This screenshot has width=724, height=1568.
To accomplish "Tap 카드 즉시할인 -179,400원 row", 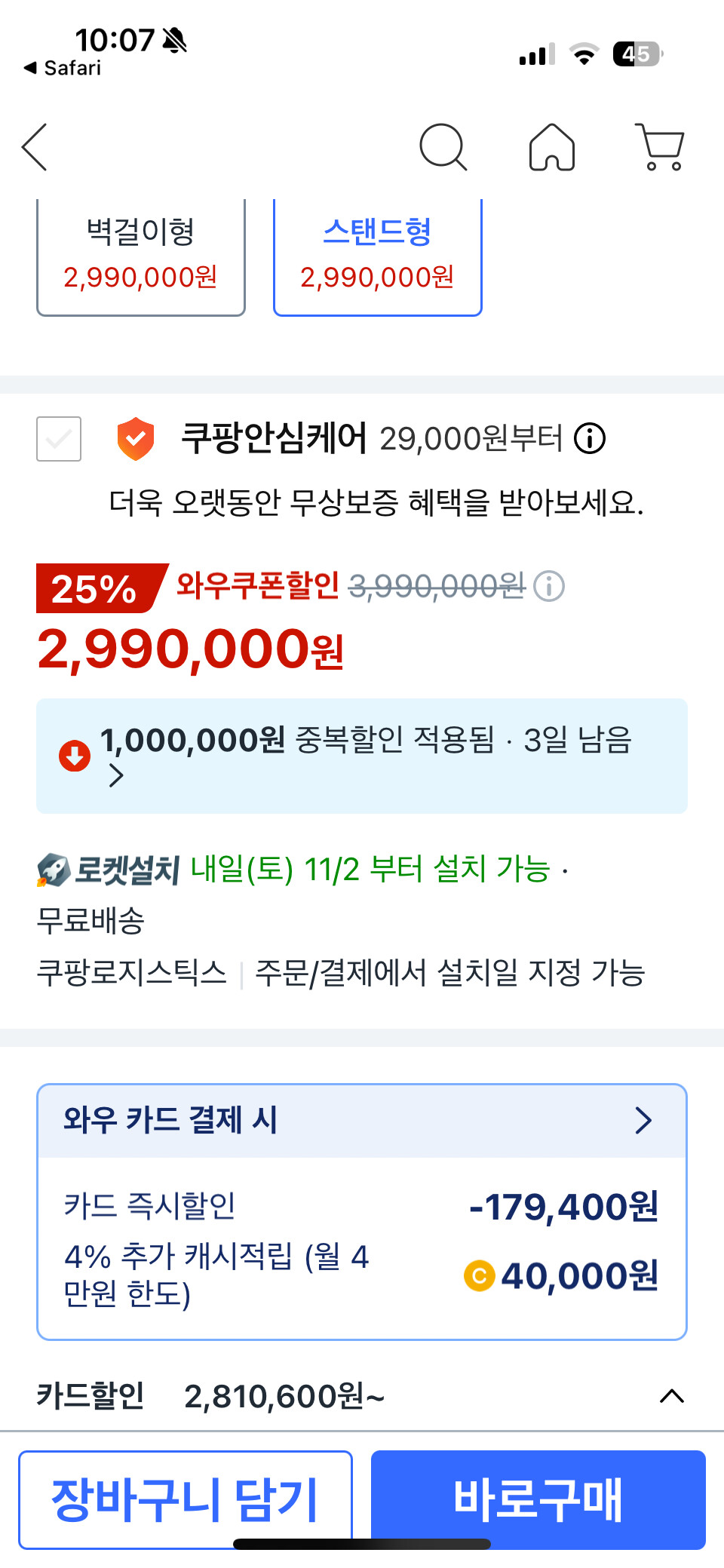I will point(361,1206).
